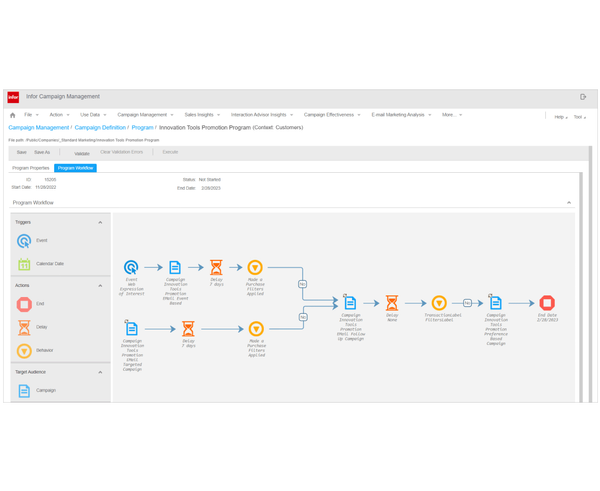Click the Save button
The height and width of the screenshot is (491, 600).
[21, 152]
